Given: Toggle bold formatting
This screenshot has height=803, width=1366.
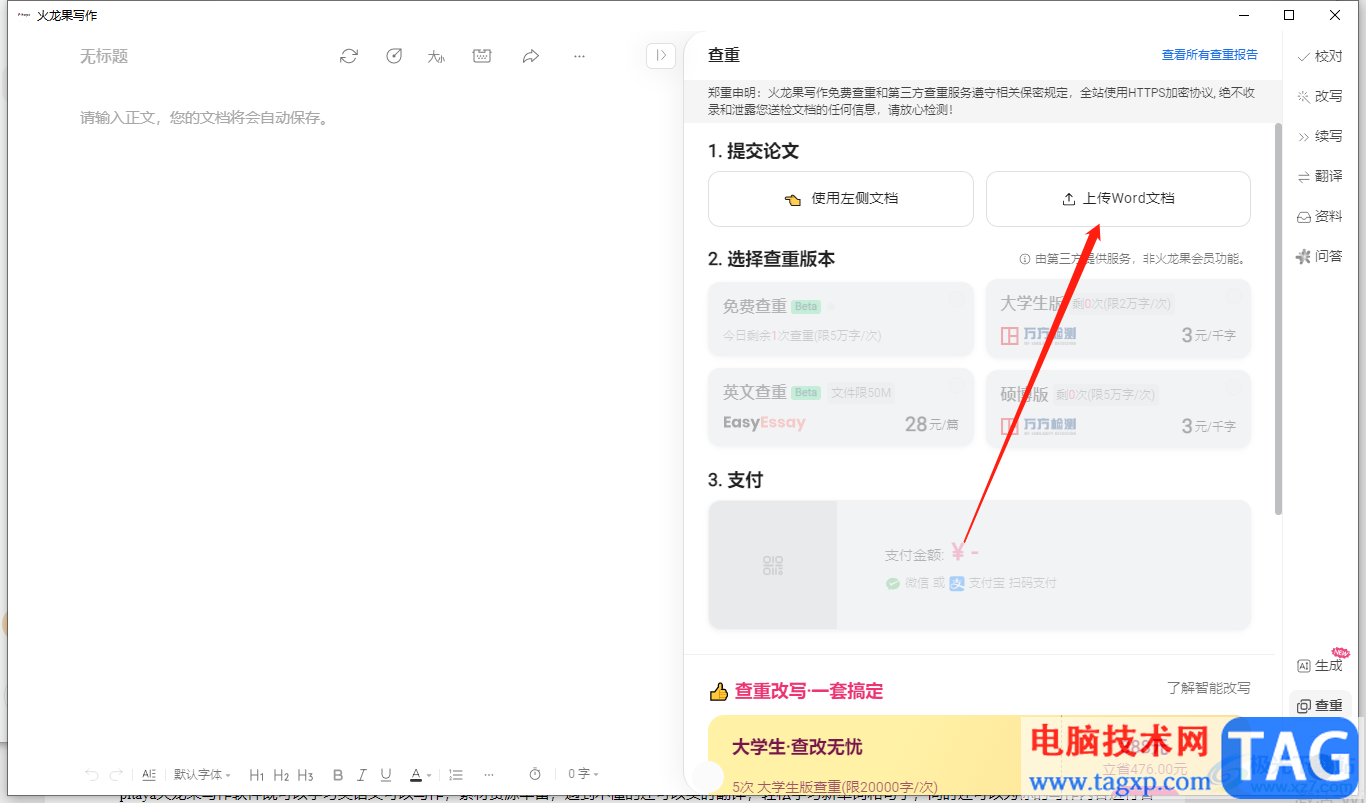Looking at the screenshot, I should (338, 775).
